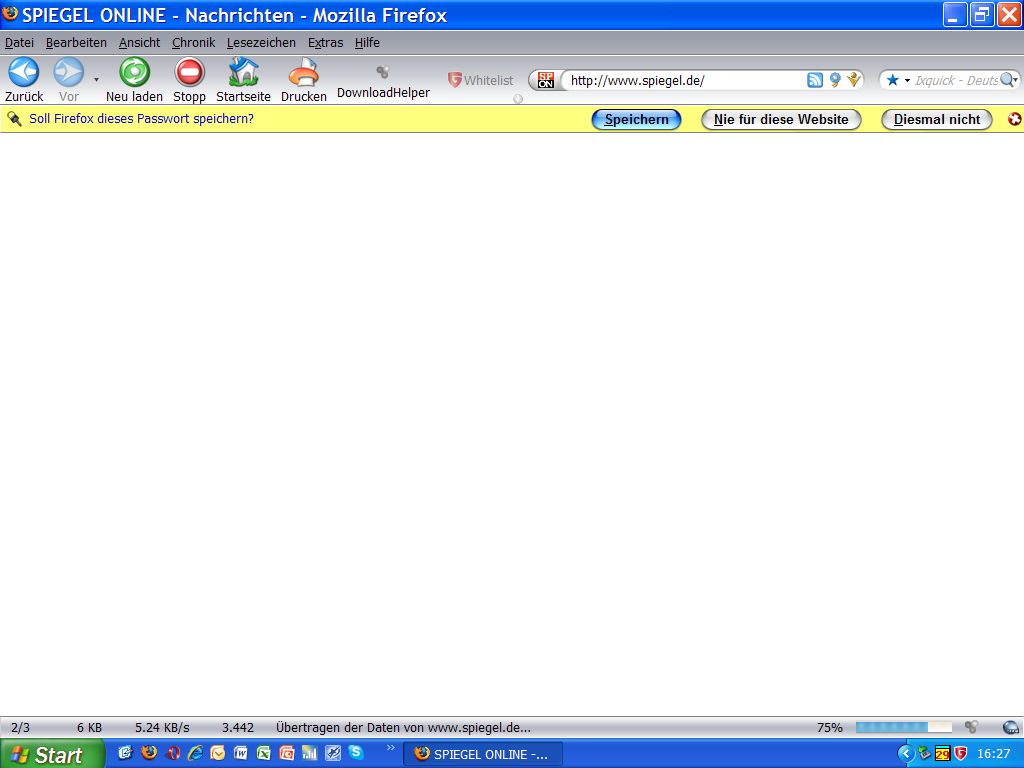This screenshot has height=768, width=1024.
Task: Click the red shield tray icon
Action: click(960, 754)
